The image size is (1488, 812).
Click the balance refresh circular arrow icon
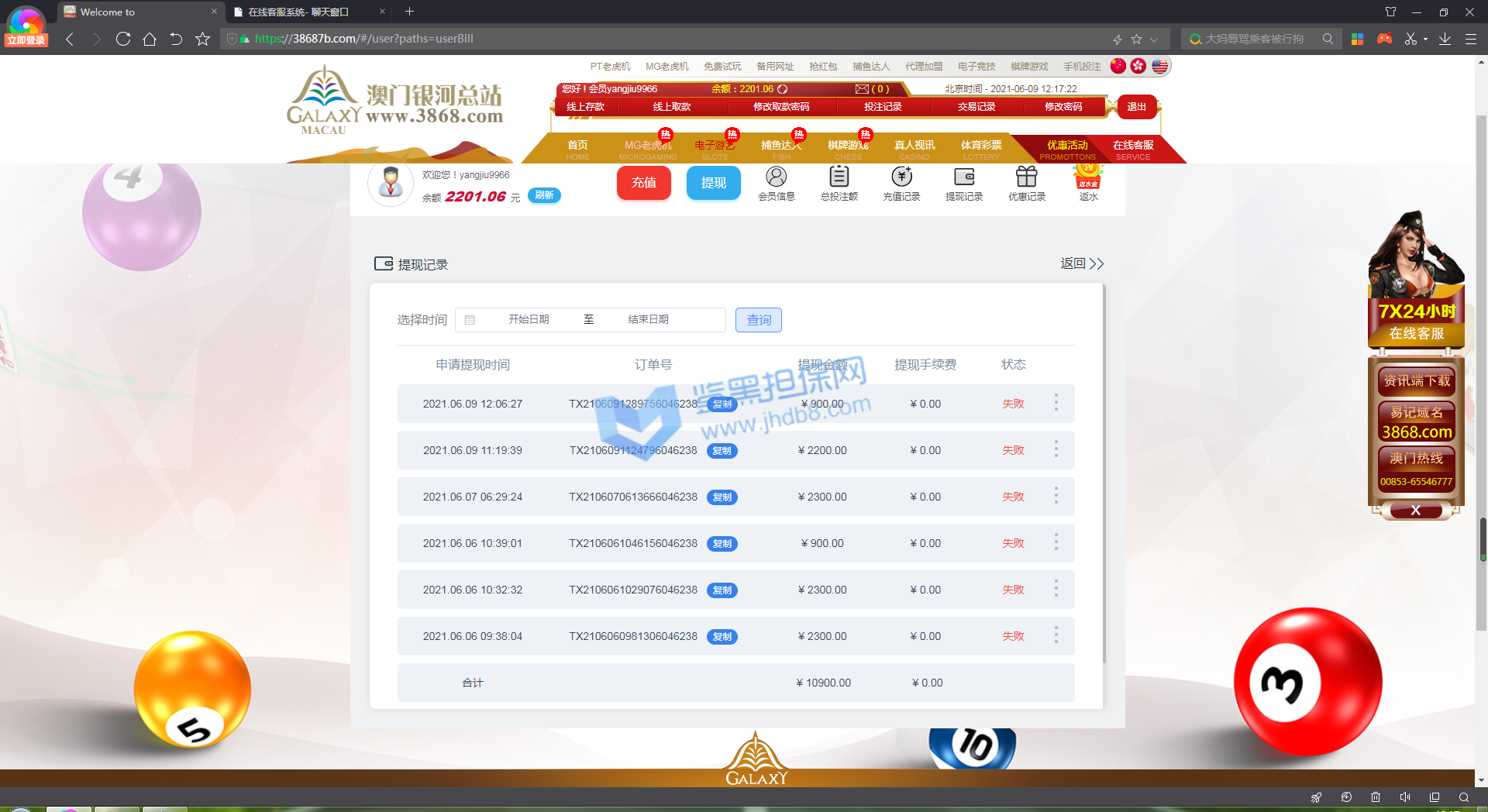783,89
